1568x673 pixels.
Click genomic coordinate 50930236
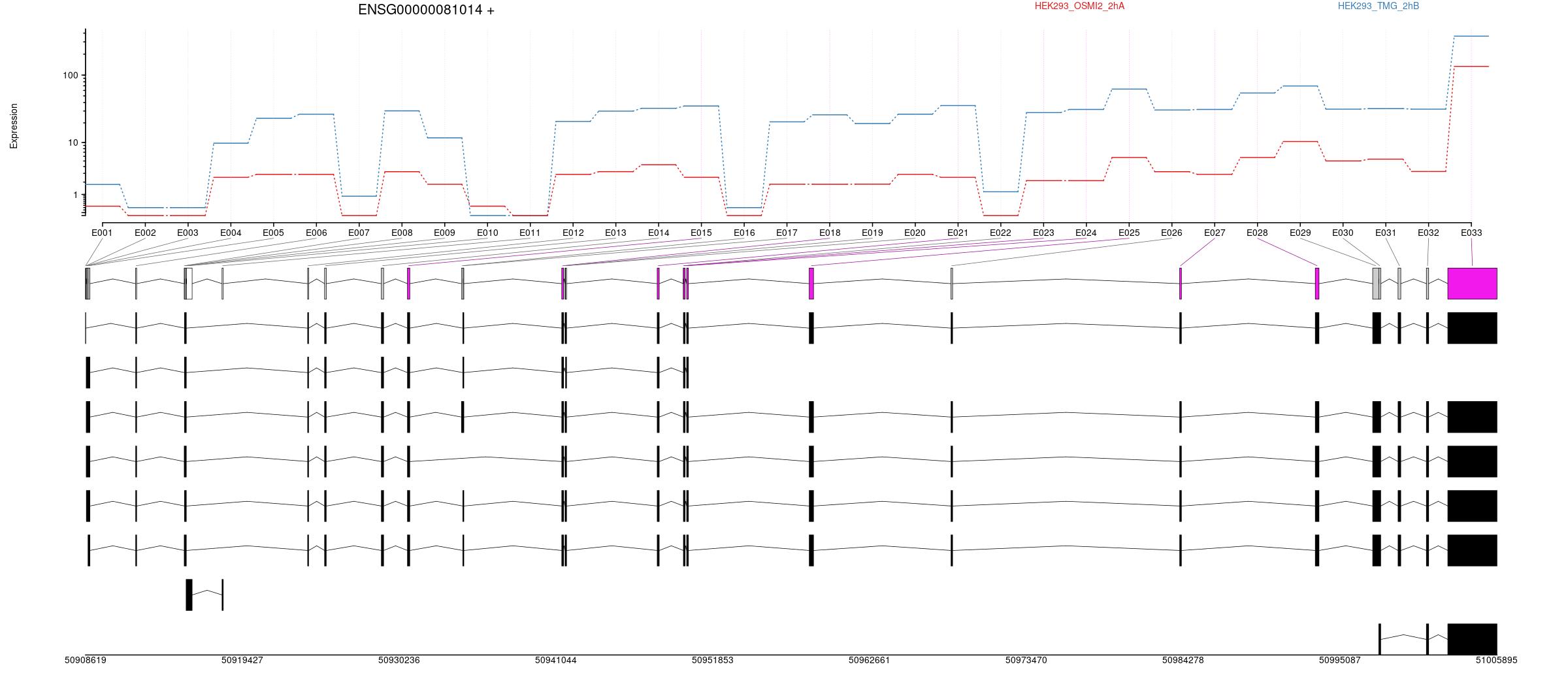point(399,660)
